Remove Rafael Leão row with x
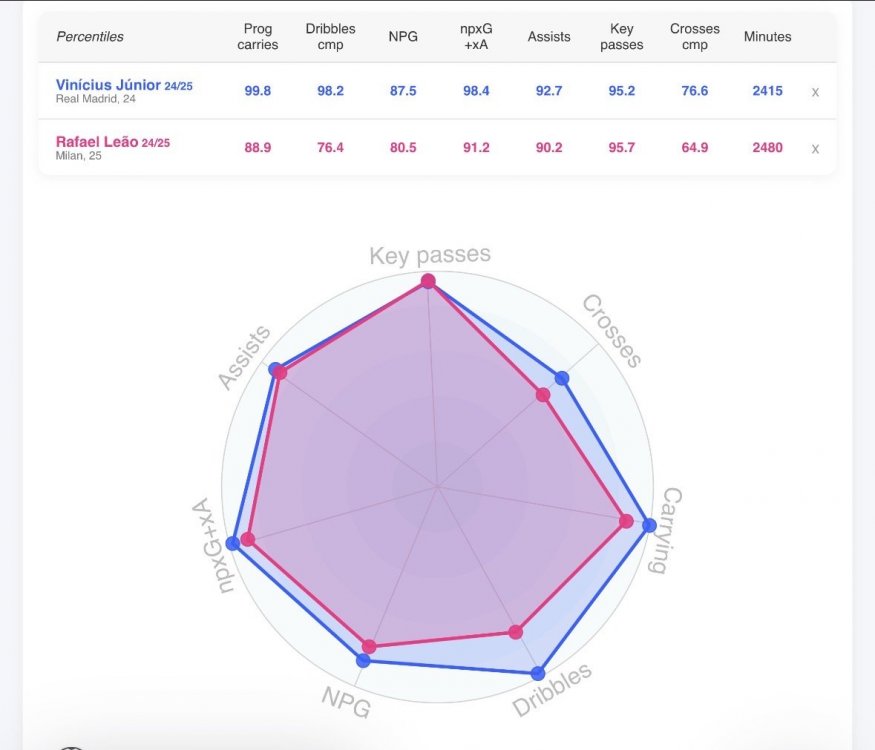 tap(815, 148)
